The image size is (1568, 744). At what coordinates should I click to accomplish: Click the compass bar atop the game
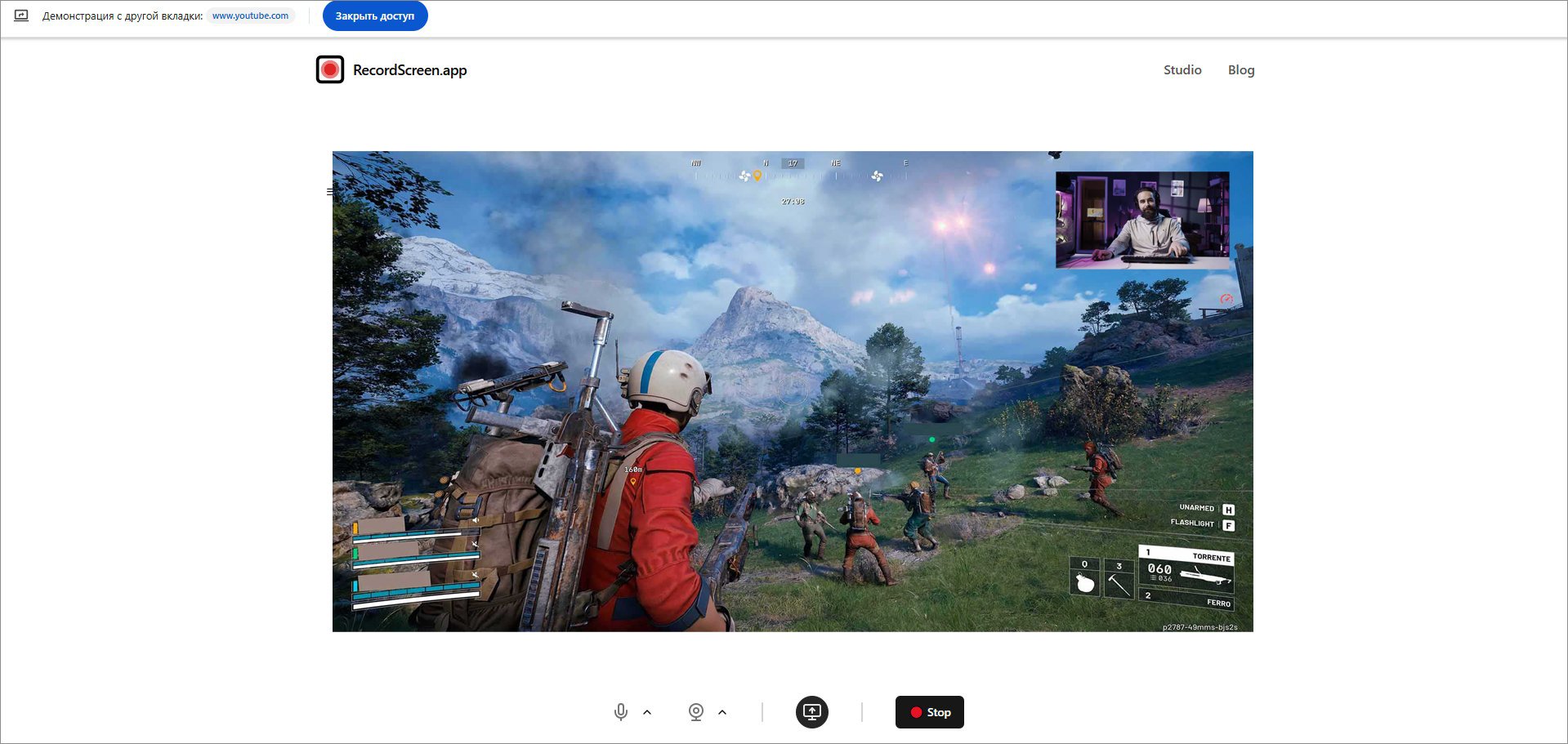(799, 170)
